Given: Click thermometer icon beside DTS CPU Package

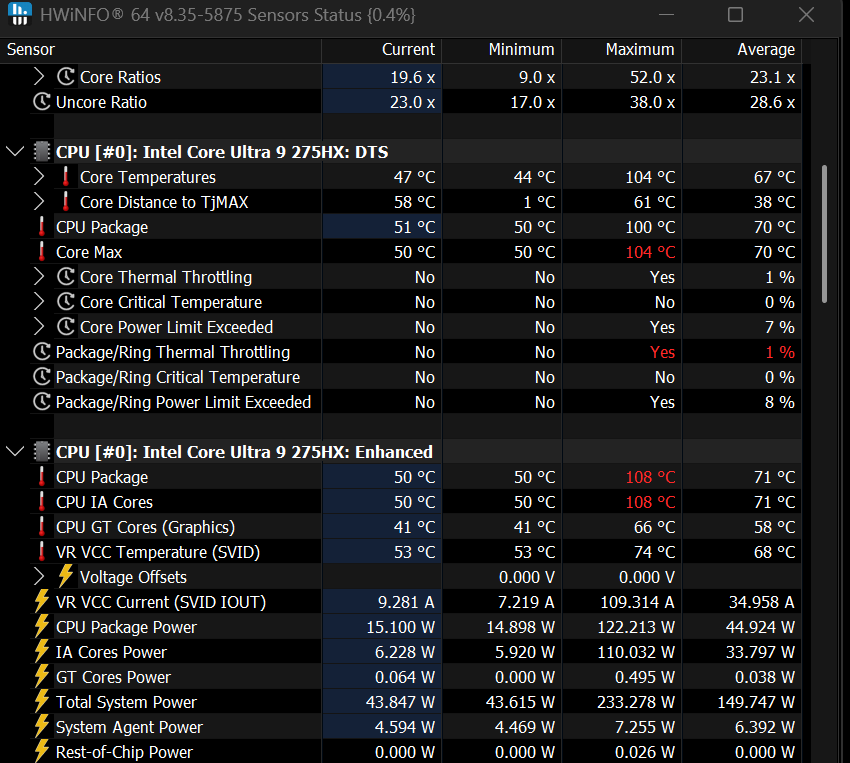Looking at the screenshot, I should (x=42, y=227).
